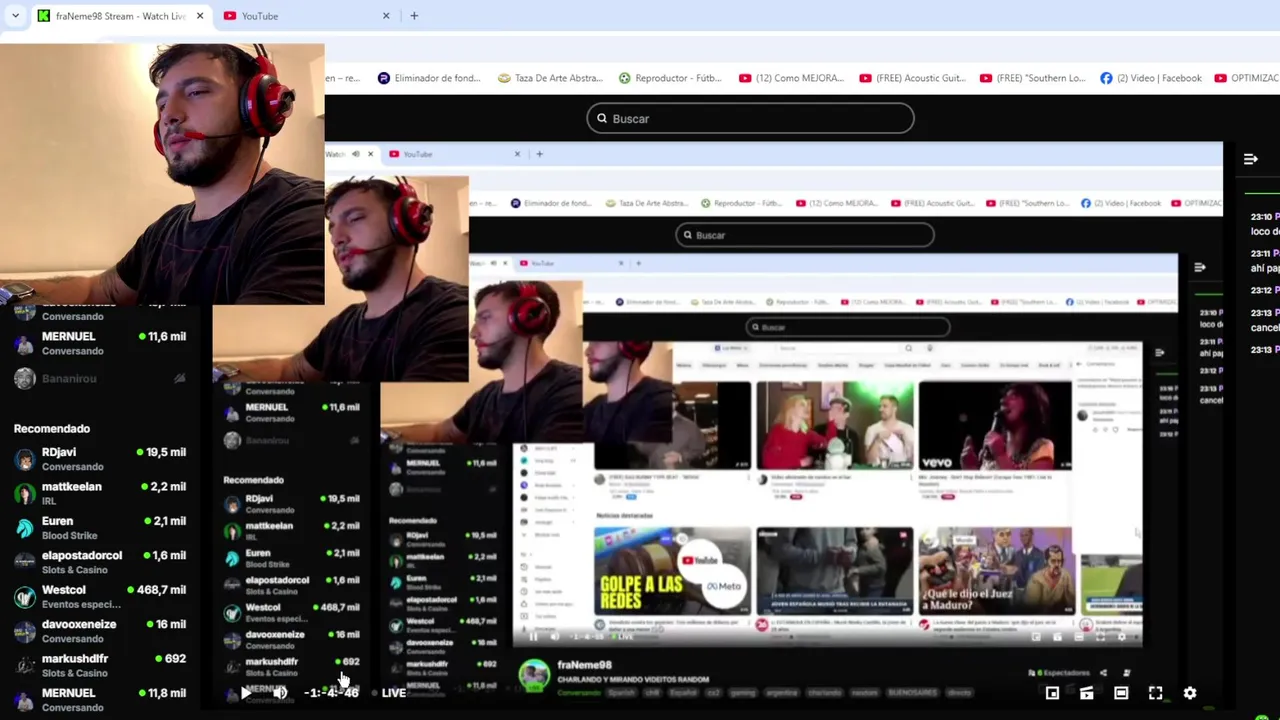Viewport: 1280px width, 720px height.
Task: Click the Buscar search field
Action: click(x=750, y=118)
